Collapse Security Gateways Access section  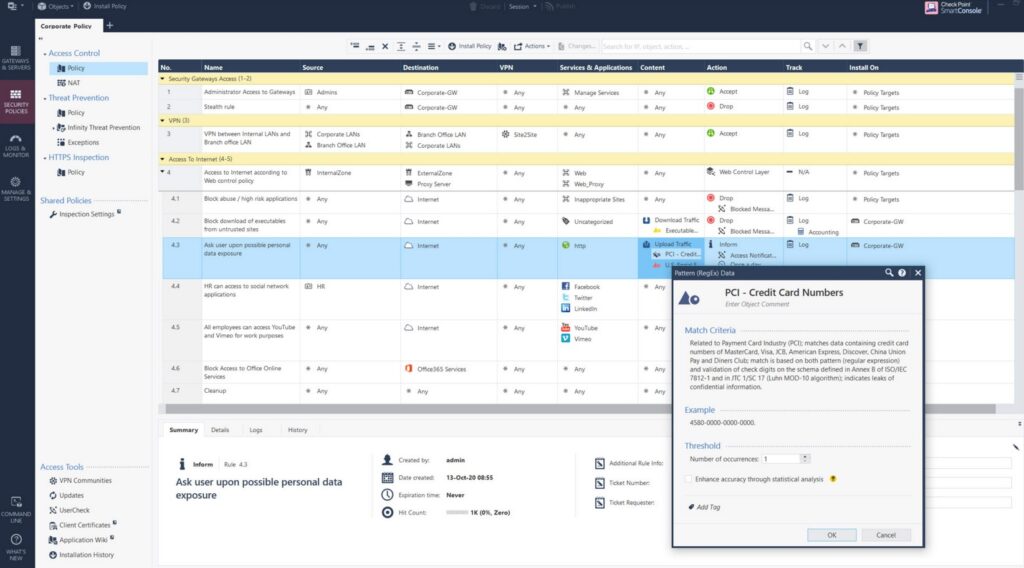coord(163,79)
